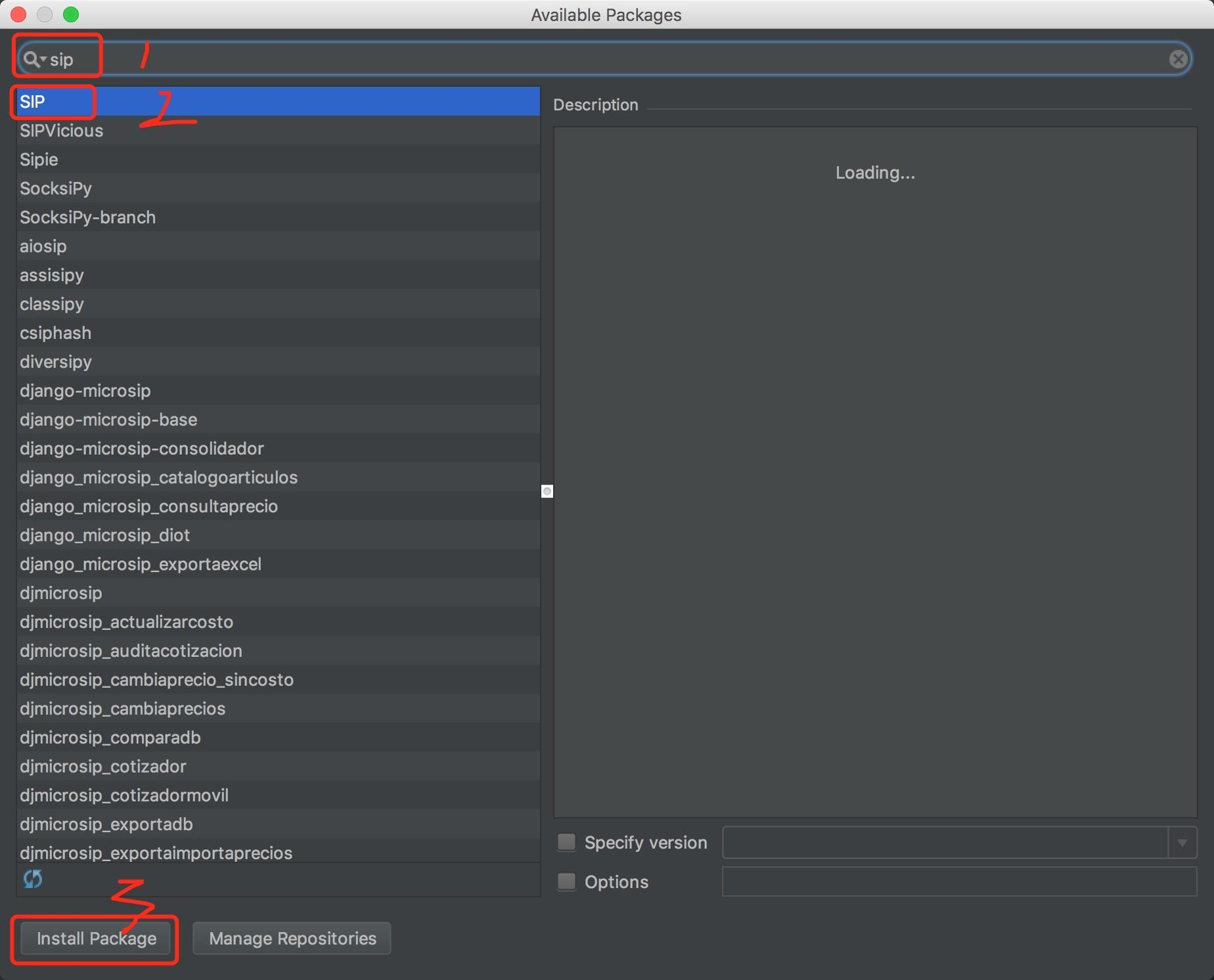Select SocksiPy-branch package

point(279,217)
